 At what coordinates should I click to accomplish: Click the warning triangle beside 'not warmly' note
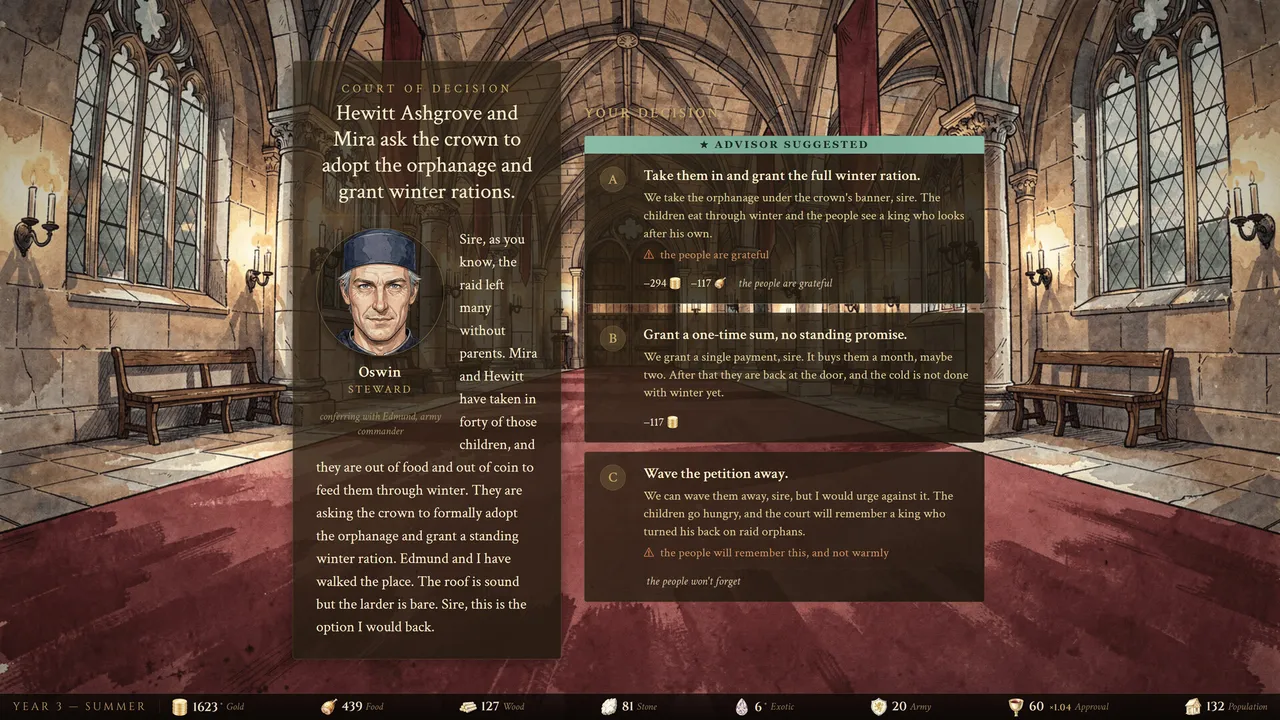point(649,553)
